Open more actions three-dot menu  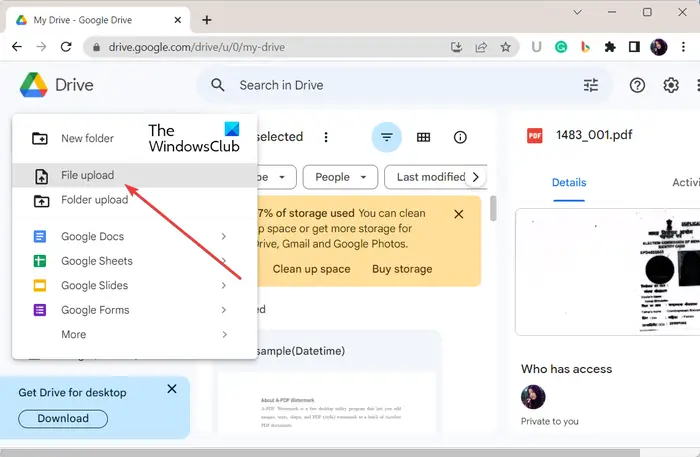(325, 137)
